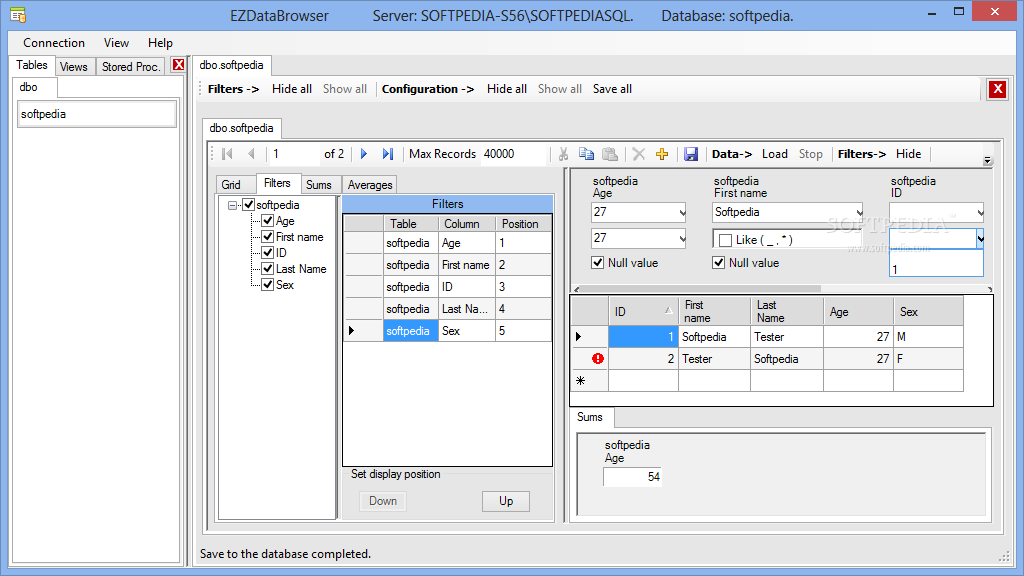The image size is (1024, 576).
Task: Click the Sex column header
Action: [928, 312]
